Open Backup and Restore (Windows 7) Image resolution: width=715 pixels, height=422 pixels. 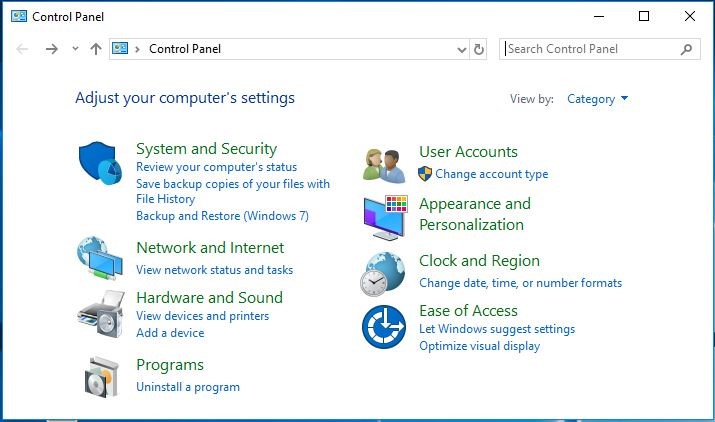(222, 216)
